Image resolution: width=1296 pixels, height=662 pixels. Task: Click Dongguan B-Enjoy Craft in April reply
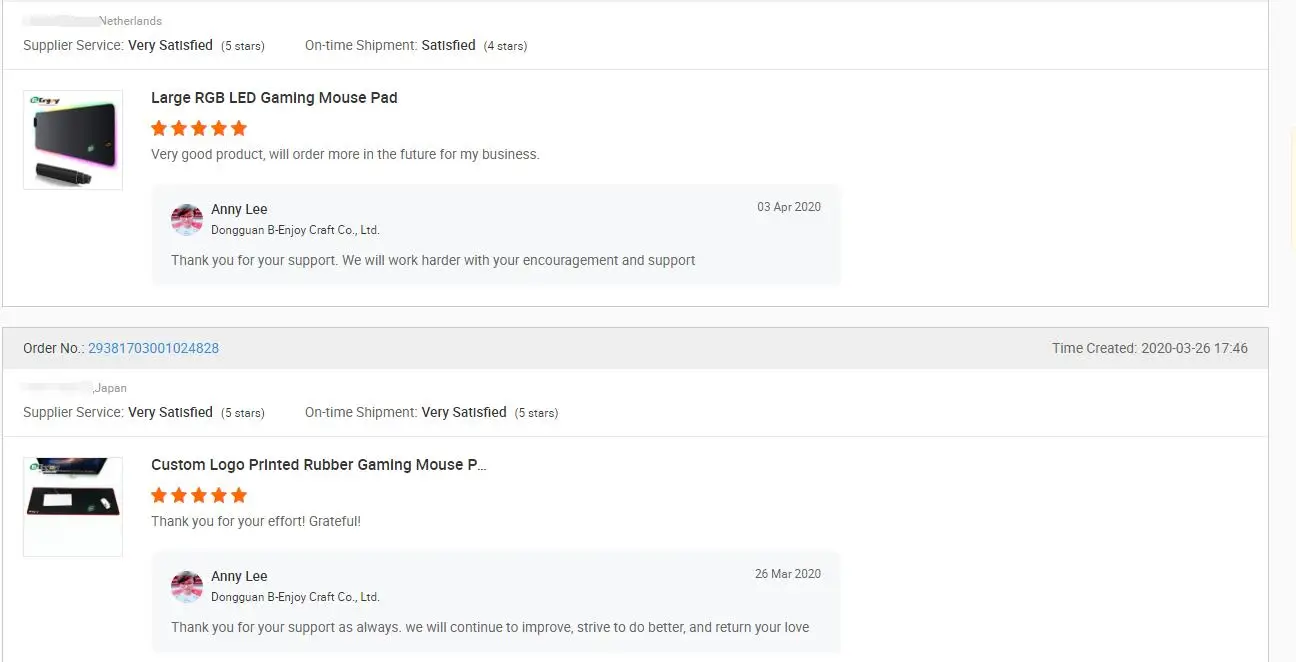click(x=295, y=230)
